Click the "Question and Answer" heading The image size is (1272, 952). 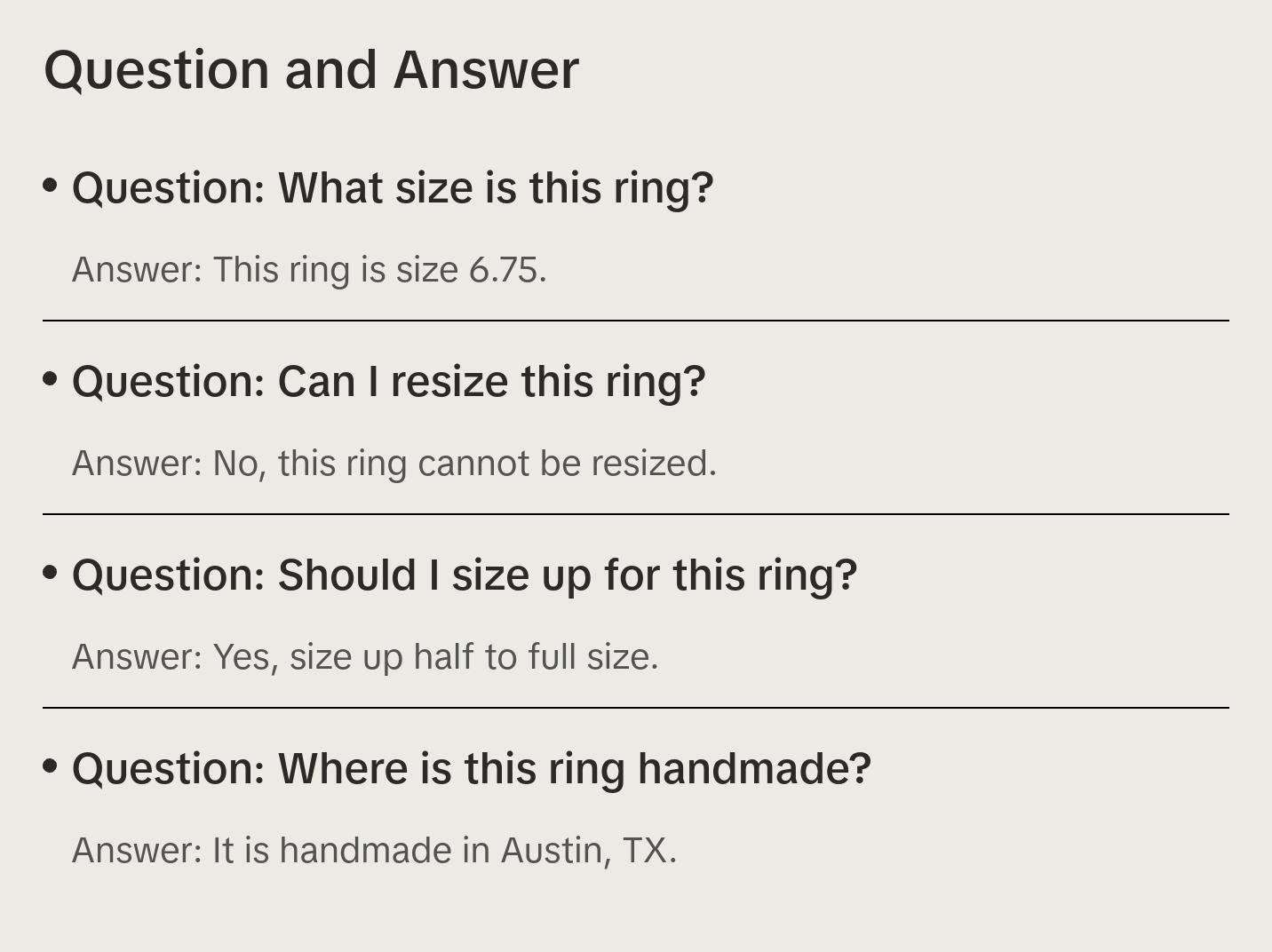[311, 69]
